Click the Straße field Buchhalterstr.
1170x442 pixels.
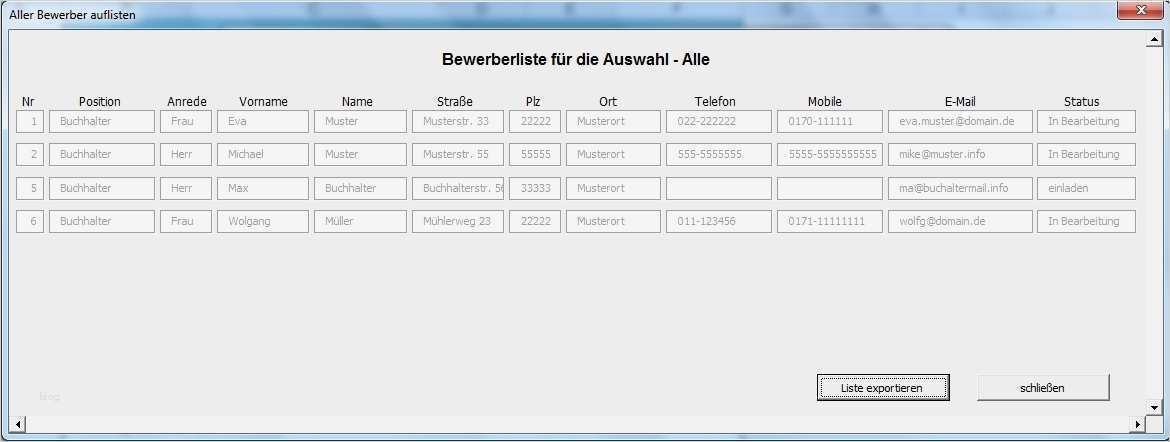[x=458, y=188]
